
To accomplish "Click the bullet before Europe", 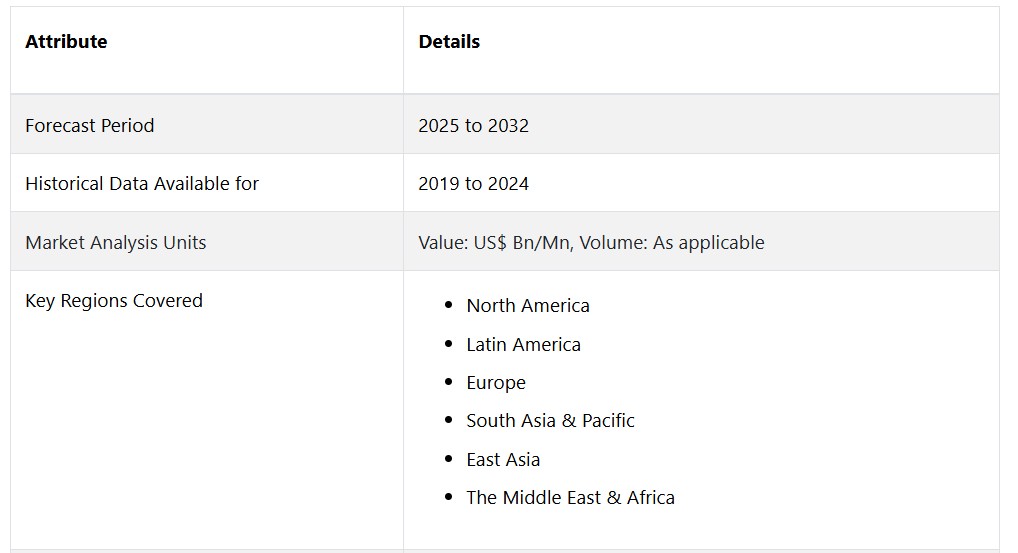I will click(x=449, y=382).
